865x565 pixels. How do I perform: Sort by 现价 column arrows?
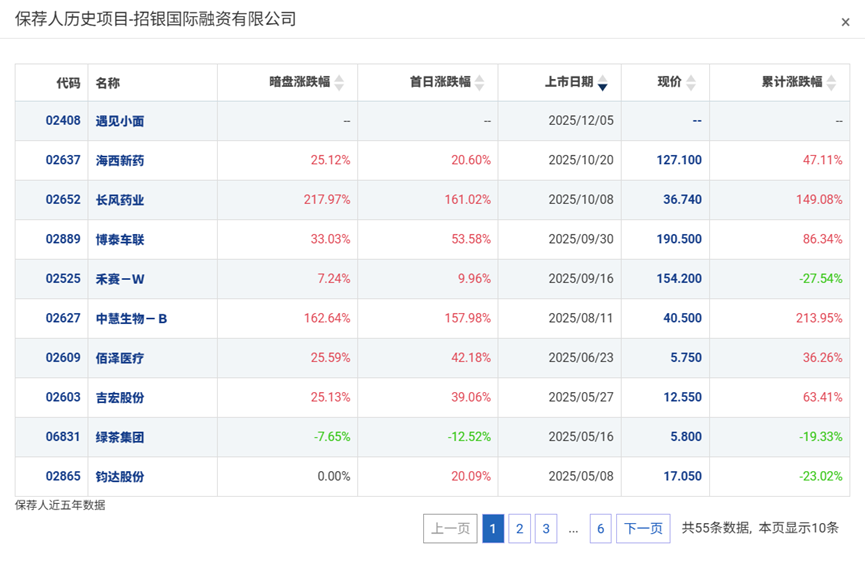tap(691, 83)
